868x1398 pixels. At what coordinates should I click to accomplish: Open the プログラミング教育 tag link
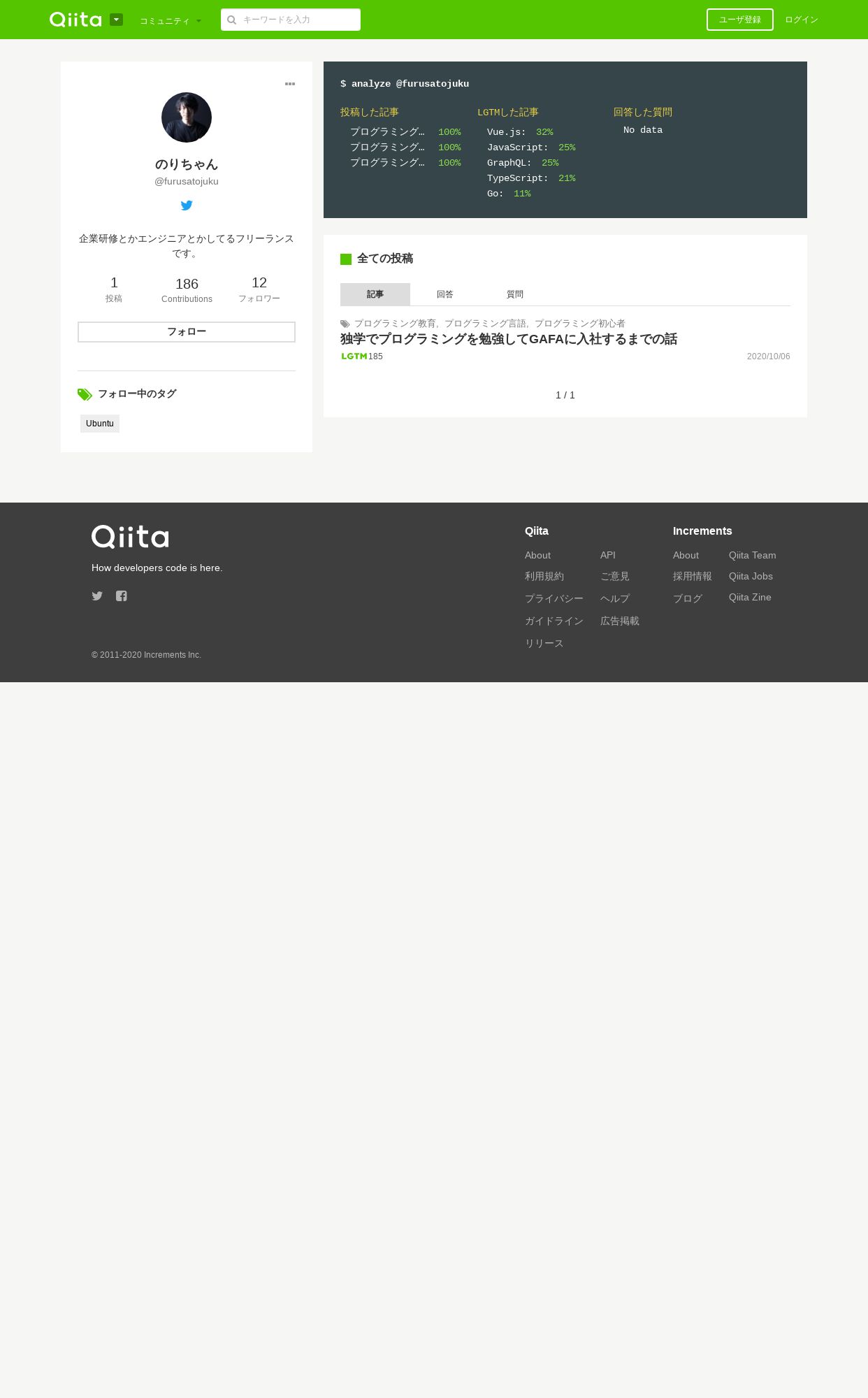point(395,324)
